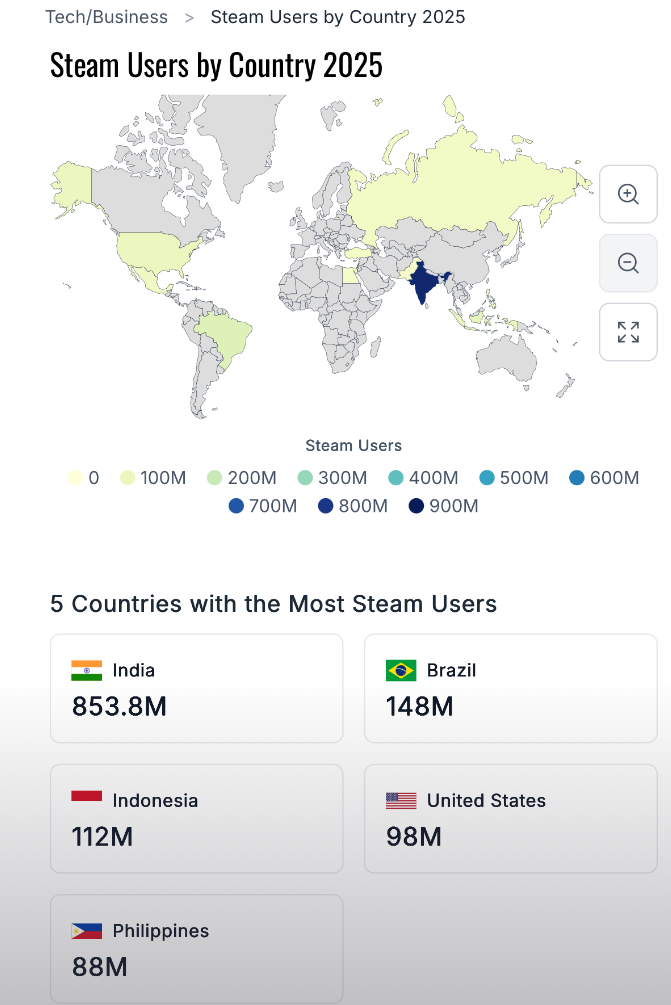Click Russia on the world map

[x=461, y=186]
